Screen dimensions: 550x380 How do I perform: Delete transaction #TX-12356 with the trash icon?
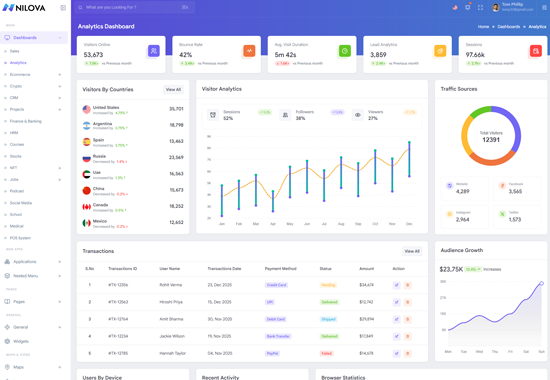click(408, 285)
